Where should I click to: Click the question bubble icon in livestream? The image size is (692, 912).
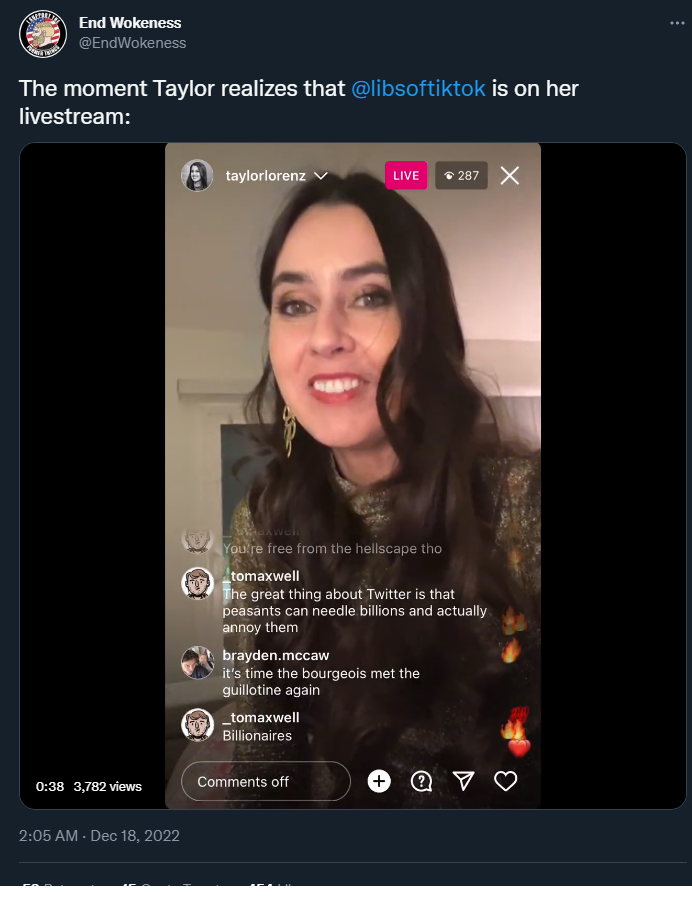tap(421, 781)
